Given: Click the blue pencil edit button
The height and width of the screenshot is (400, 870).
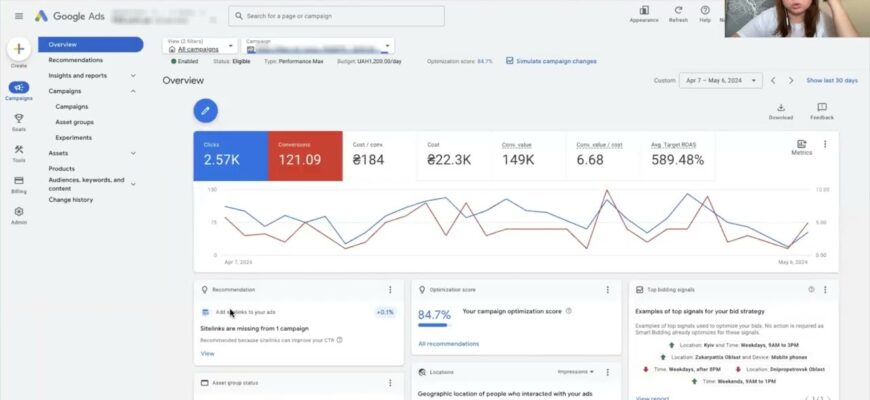Looking at the screenshot, I should click(x=205, y=110).
